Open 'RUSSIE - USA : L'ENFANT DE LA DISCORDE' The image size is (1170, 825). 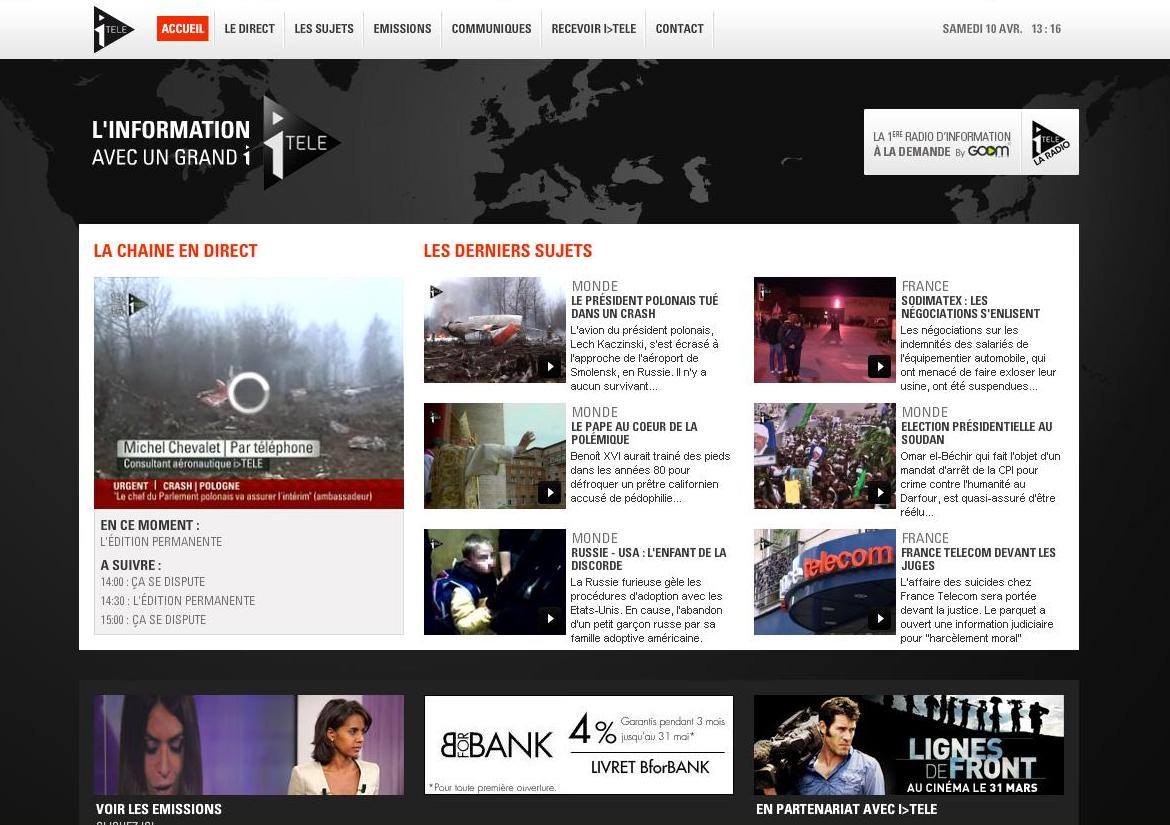(x=648, y=559)
